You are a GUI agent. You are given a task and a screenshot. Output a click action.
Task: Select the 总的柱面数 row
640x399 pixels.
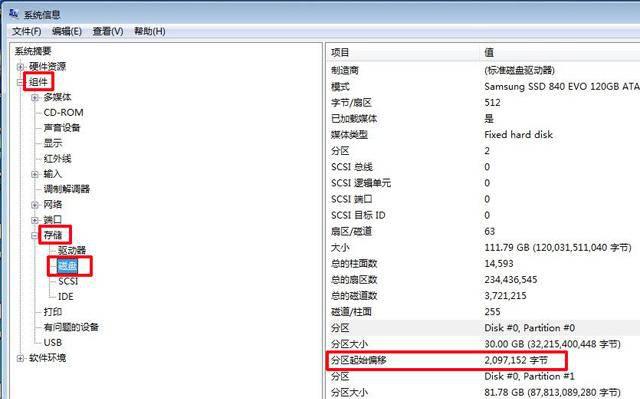(x=483, y=264)
